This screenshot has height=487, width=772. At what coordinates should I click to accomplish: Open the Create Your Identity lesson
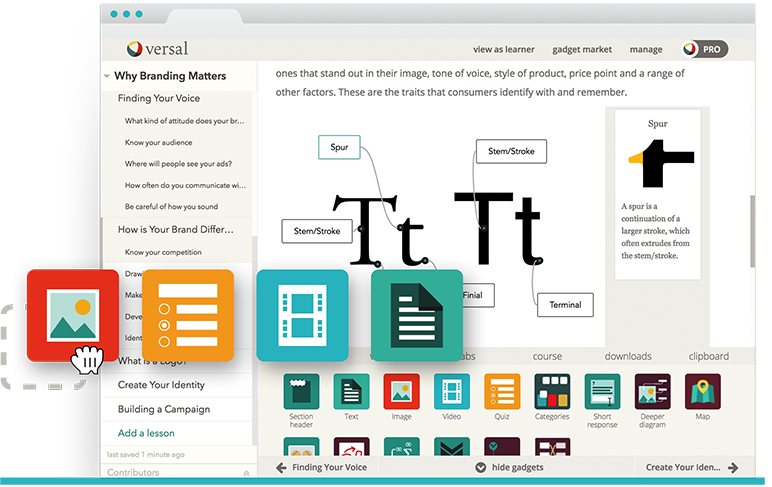pyautogui.click(x=161, y=385)
